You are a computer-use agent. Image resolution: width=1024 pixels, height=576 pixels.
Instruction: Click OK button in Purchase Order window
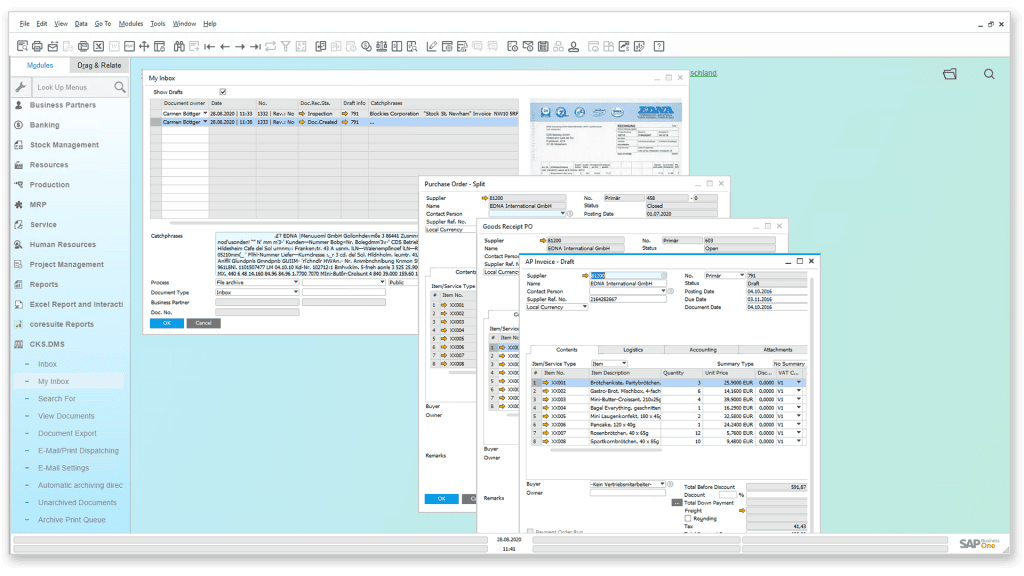pos(441,499)
